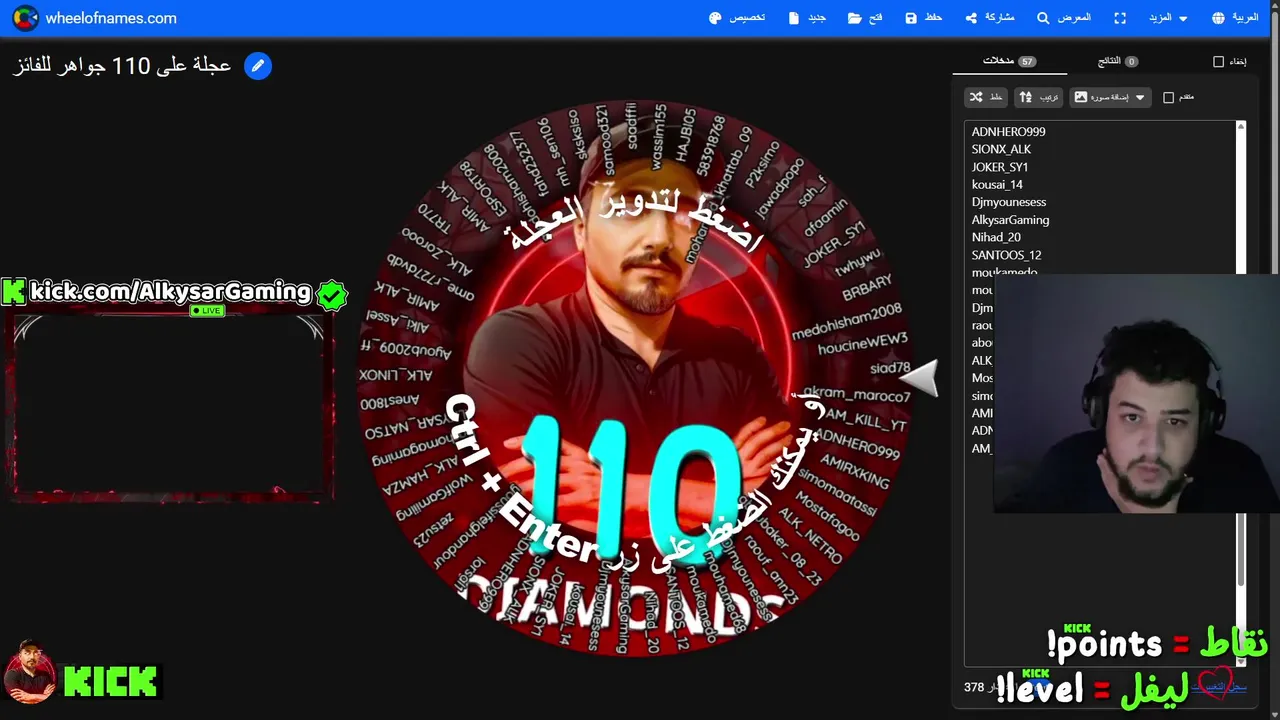Change language from العربية globe menu
1280x720 pixels.
(1235, 18)
